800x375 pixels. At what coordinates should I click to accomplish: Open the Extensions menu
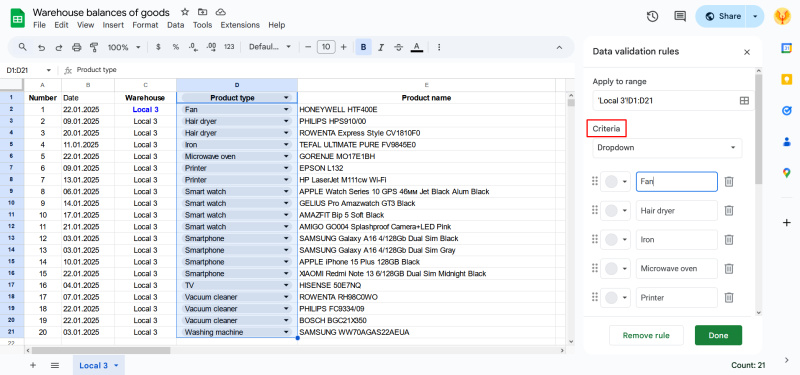tap(240, 24)
